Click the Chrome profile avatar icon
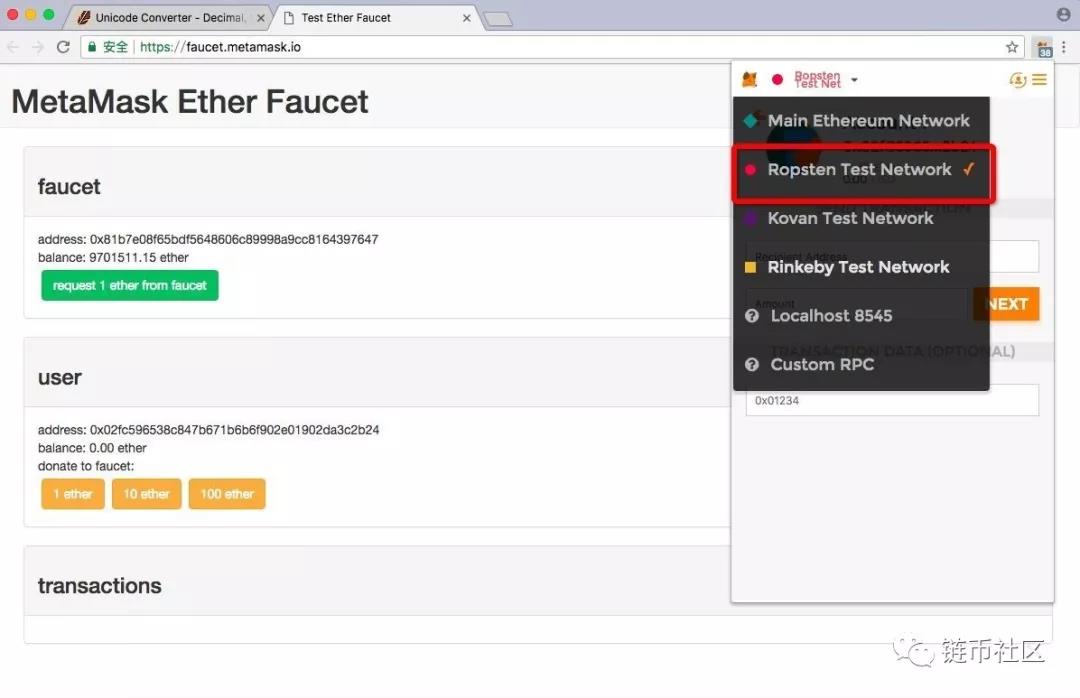This screenshot has width=1080, height=698. (1063, 15)
